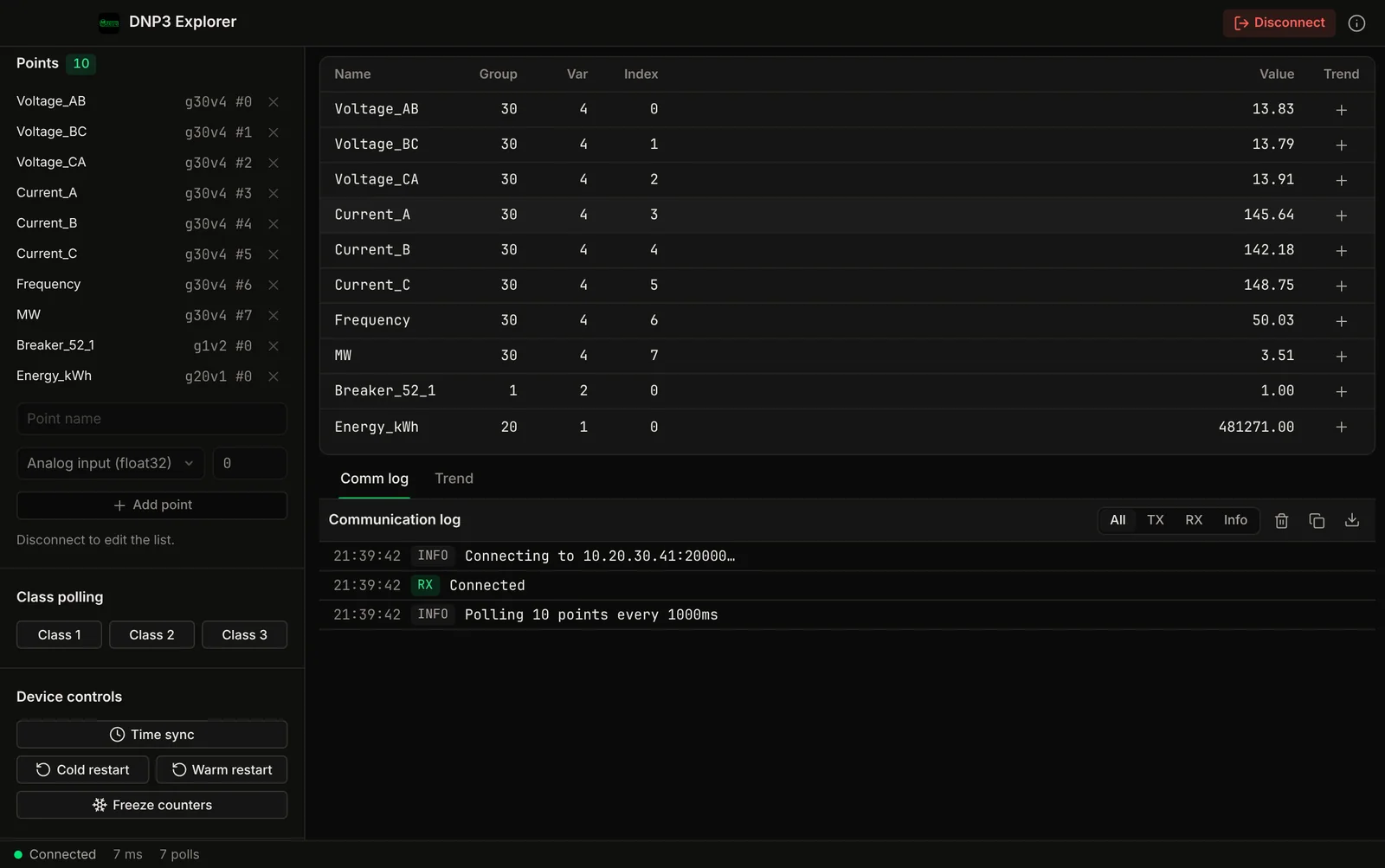Image resolution: width=1385 pixels, height=868 pixels.
Task: Click the Disconnect button
Action: [1279, 23]
